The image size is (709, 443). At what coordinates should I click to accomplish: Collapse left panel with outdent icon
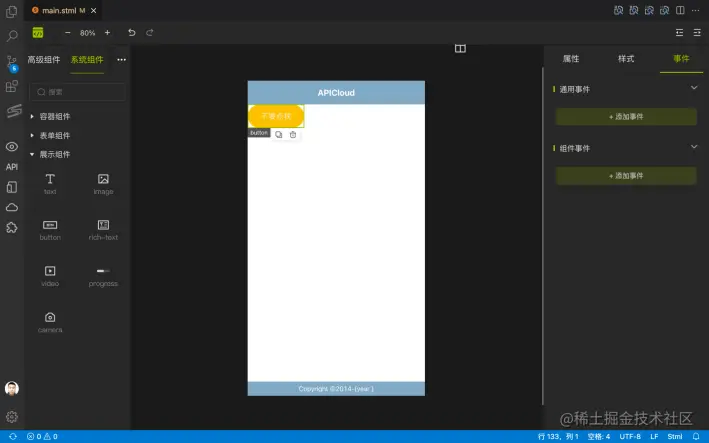tap(679, 33)
